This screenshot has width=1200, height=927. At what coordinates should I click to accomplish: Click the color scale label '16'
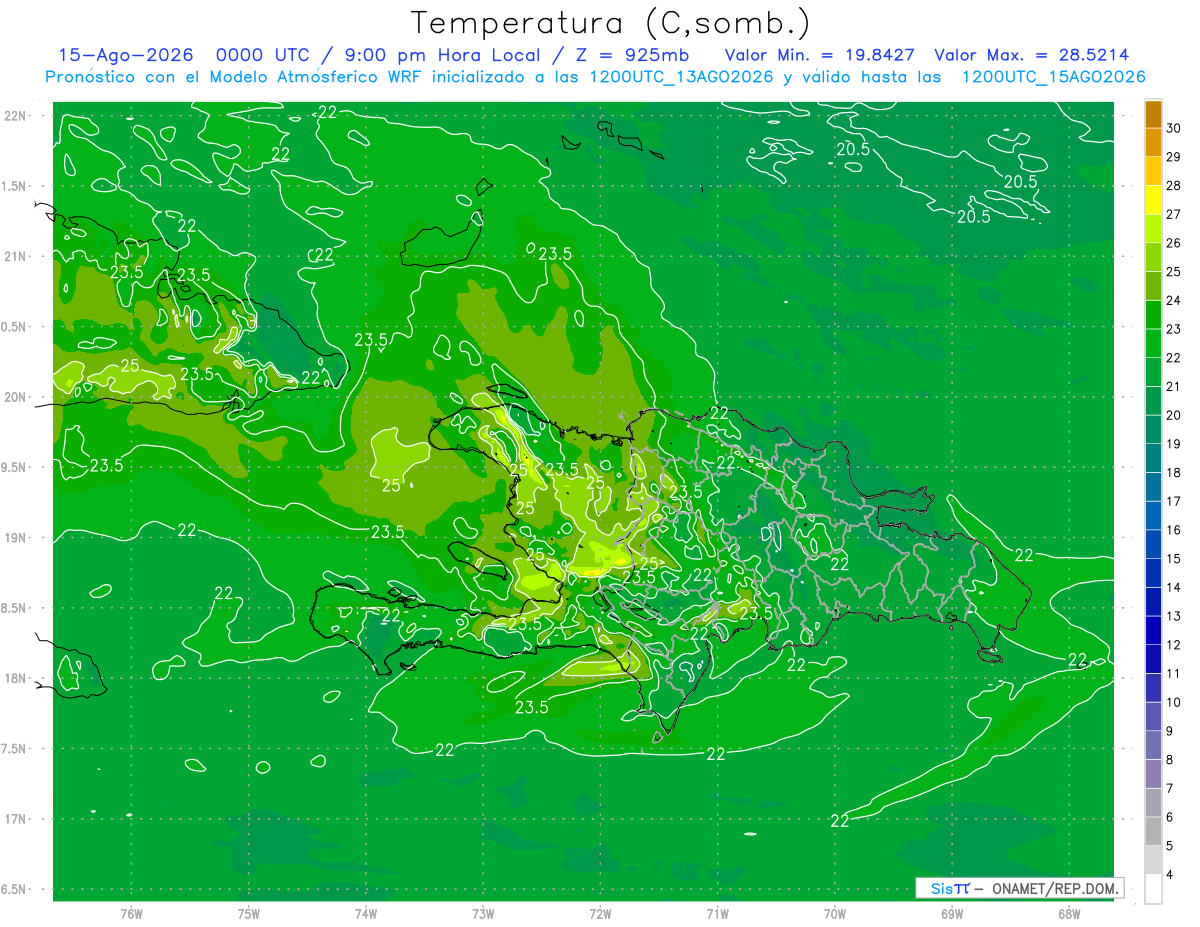1173,531
